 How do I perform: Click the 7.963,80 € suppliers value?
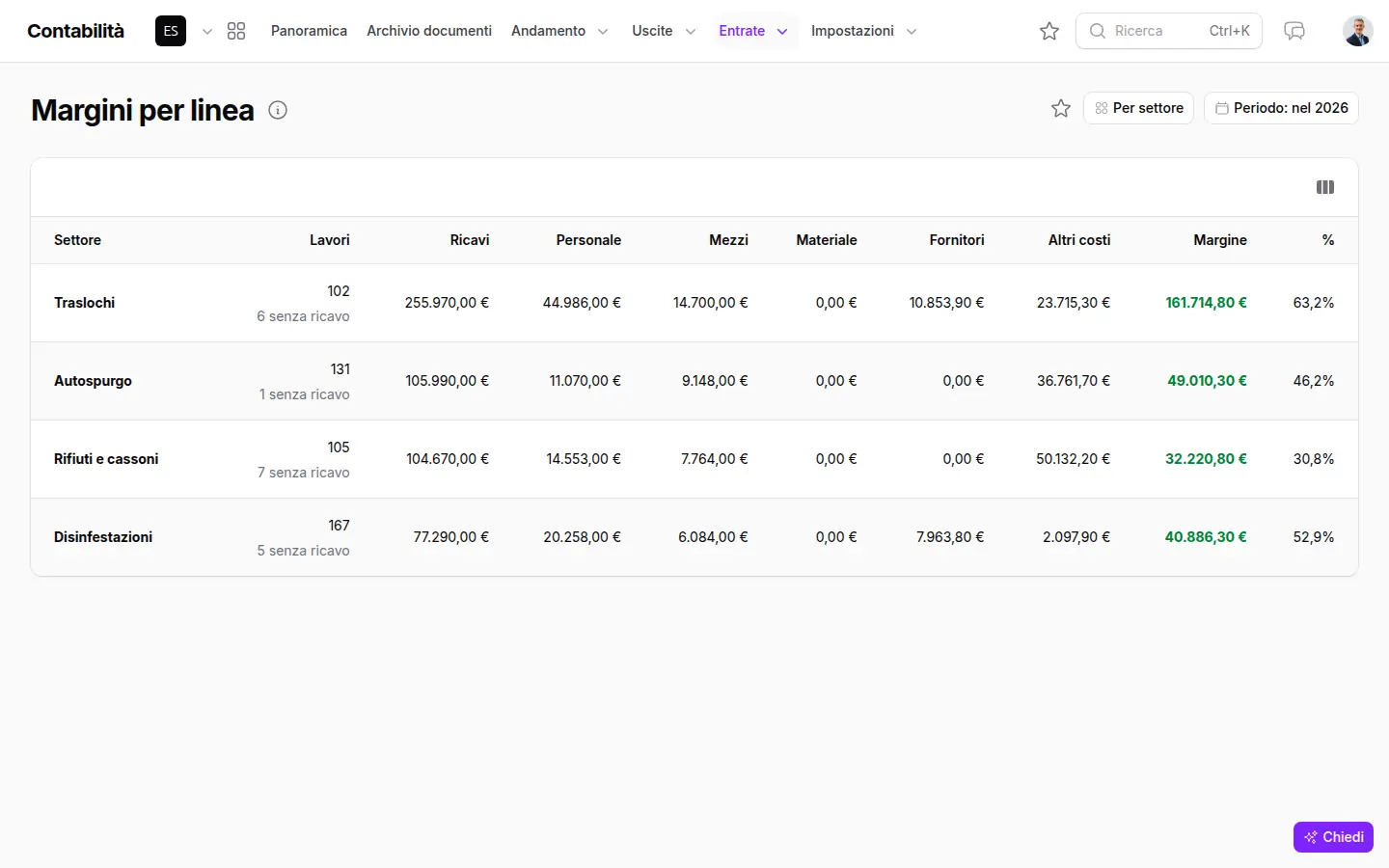click(950, 537)
